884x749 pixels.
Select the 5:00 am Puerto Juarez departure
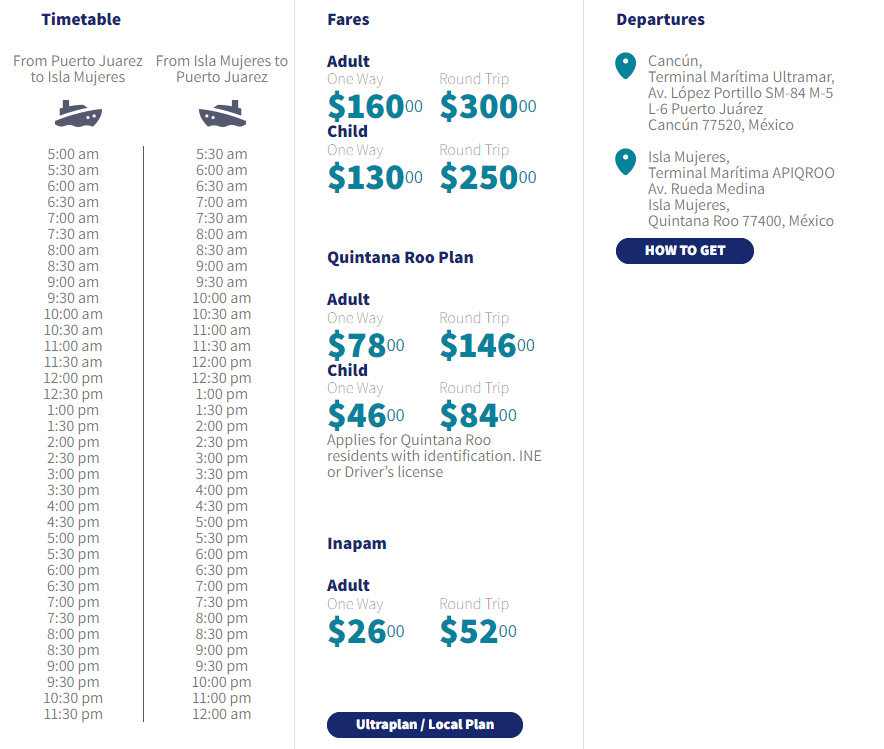pyautogui.click(x=73, y=154)
